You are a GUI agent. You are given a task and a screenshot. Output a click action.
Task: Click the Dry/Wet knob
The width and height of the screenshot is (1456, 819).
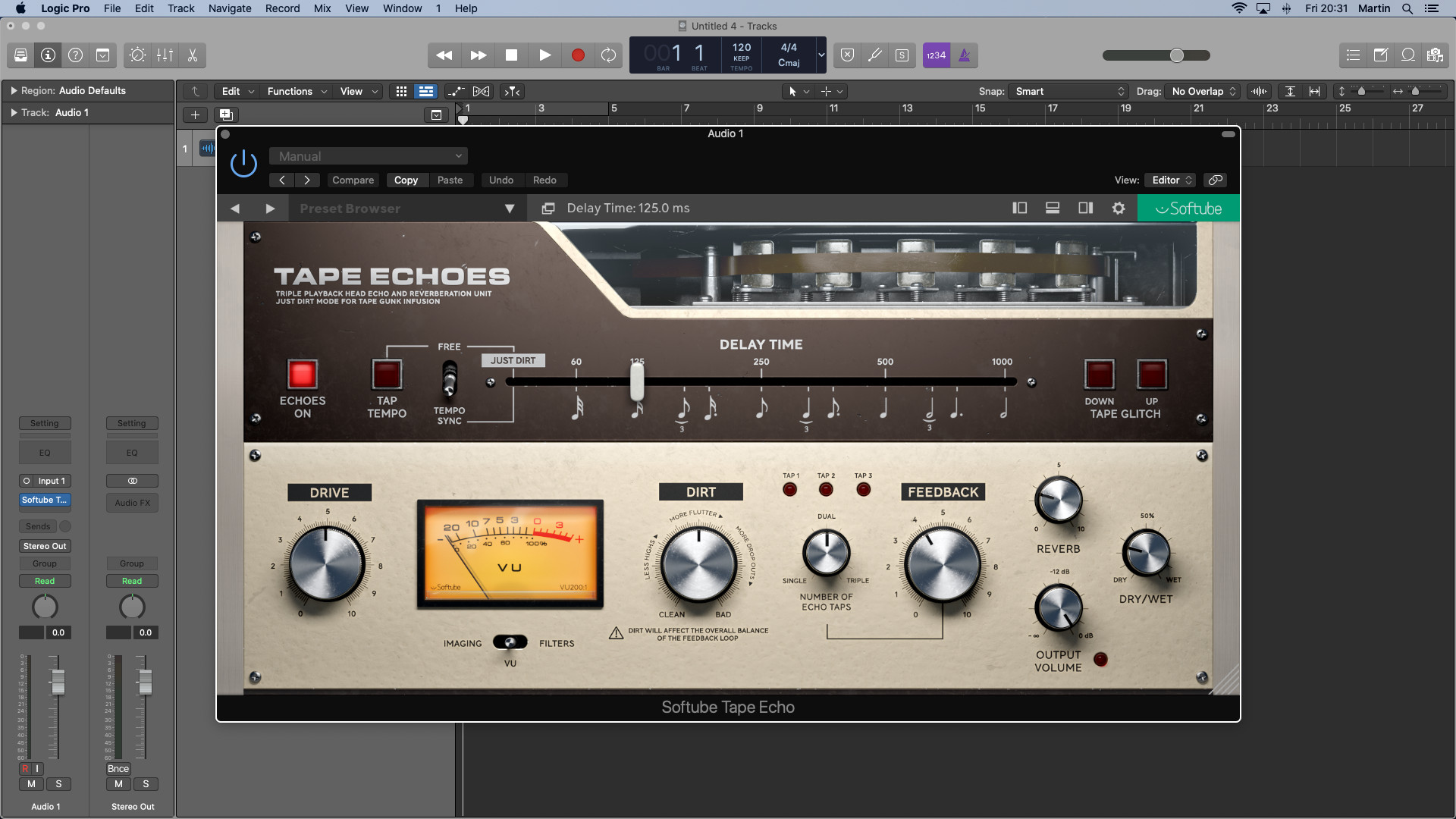[1147, 553]
